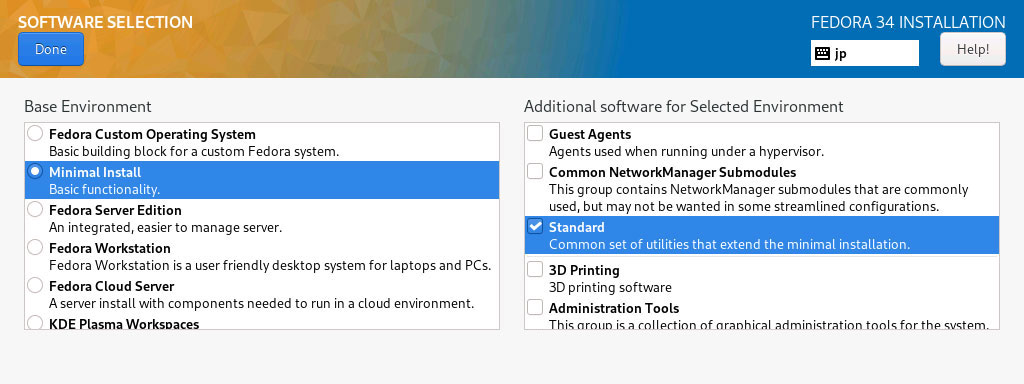Choose Fedora Server Edition radio button
Viewport: 1024px width, 384px height.
[x=35, y=210]
